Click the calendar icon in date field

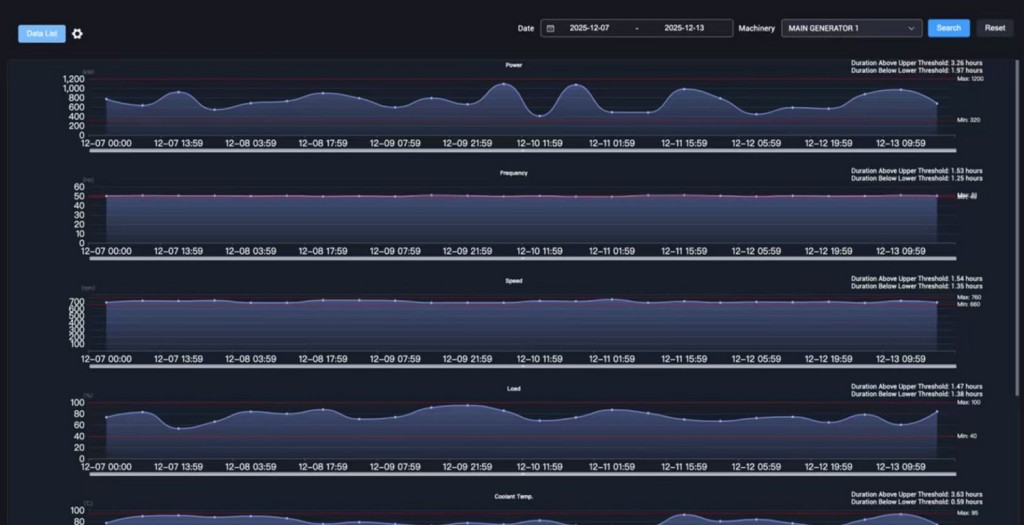pos(550,28)
